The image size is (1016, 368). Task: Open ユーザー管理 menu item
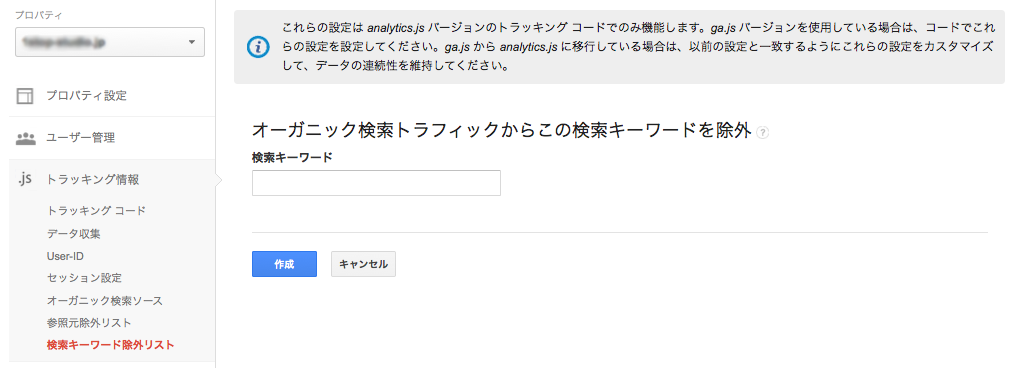tap(80, 138)
